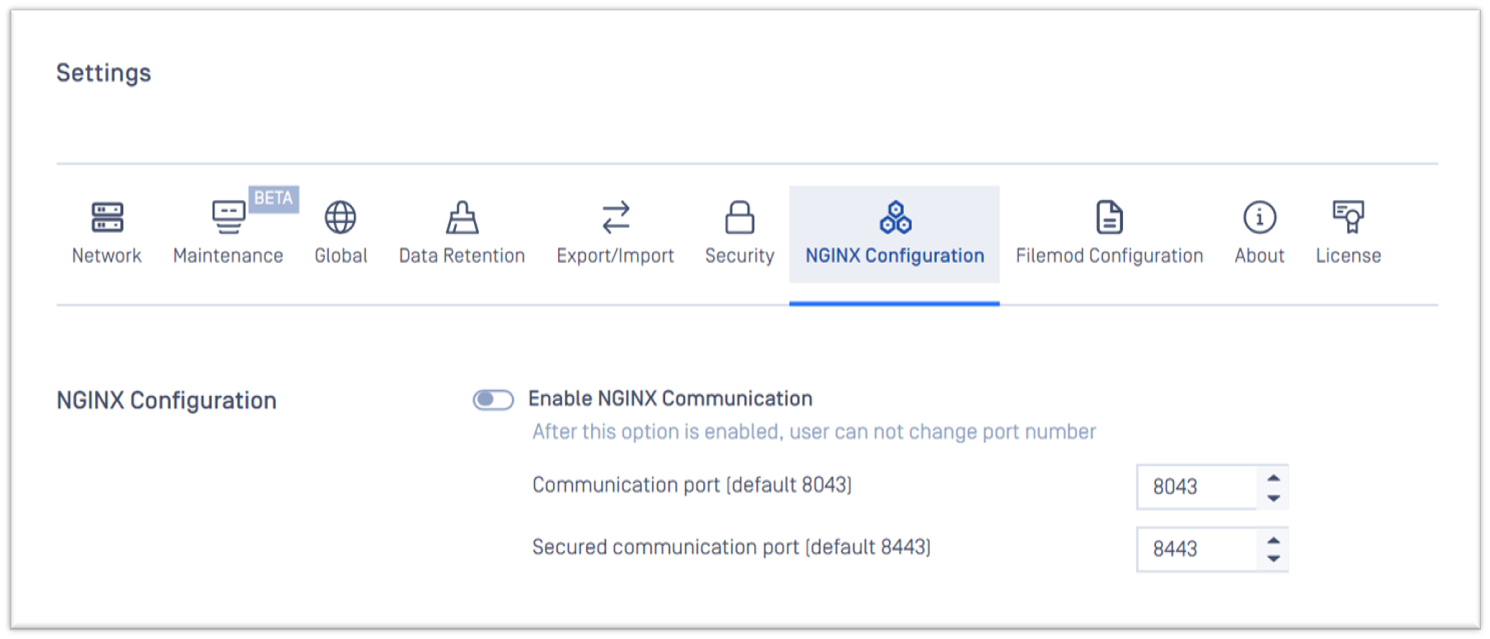Viewport: 1490px width, 639px height.
Task: Select the Export/Import tab label
Action: tap(616, 256)
